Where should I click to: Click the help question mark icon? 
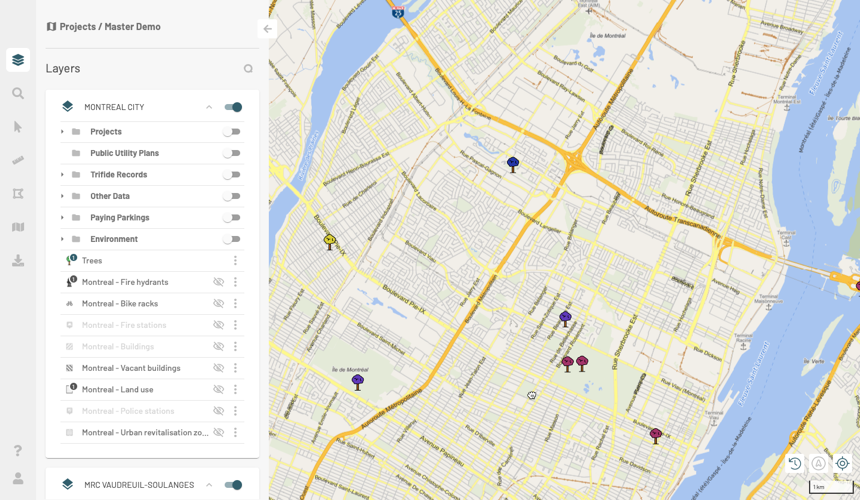[18, 451]
